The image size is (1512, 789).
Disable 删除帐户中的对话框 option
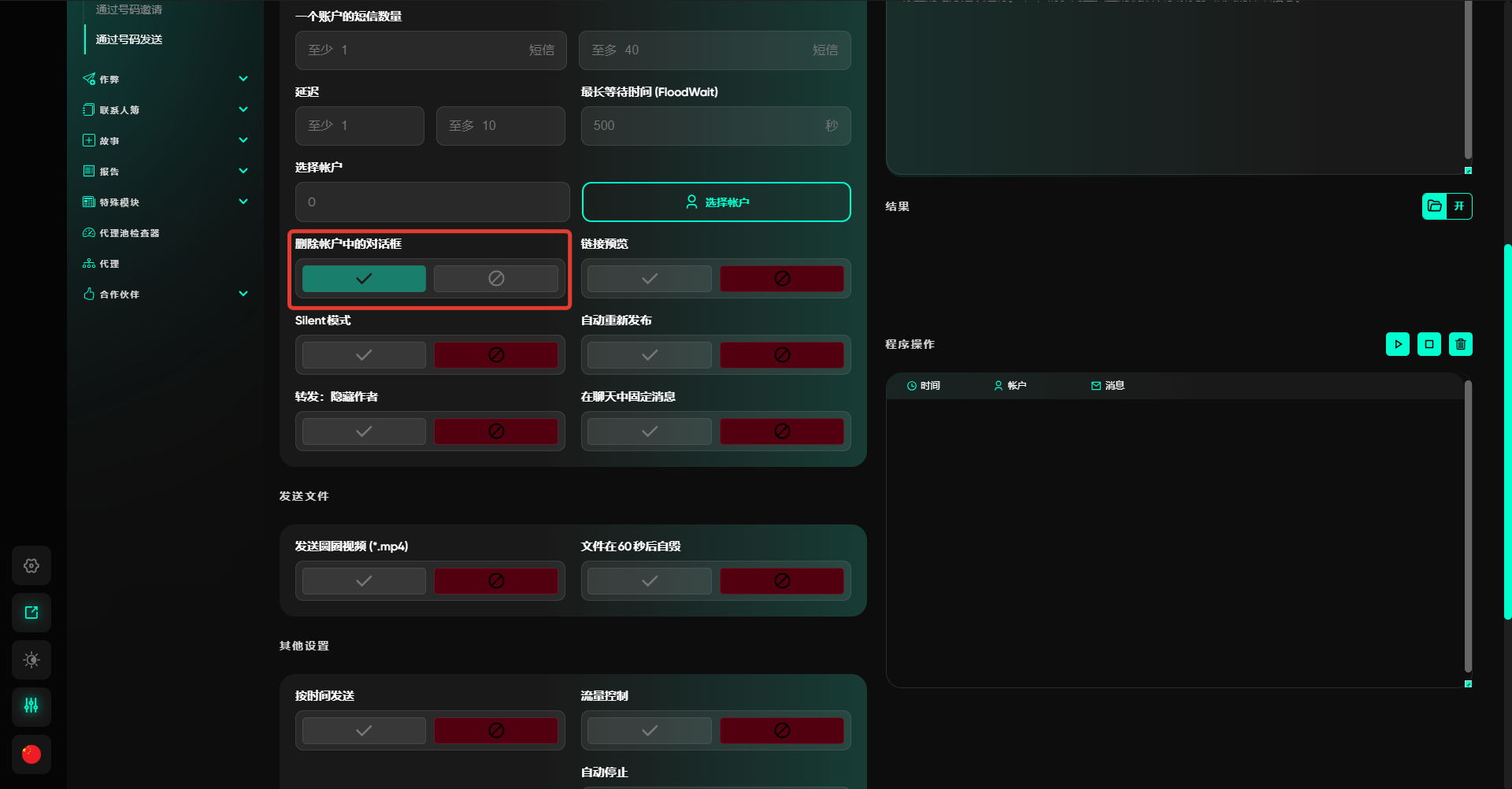pyautogui.click(x=495, y=279)
